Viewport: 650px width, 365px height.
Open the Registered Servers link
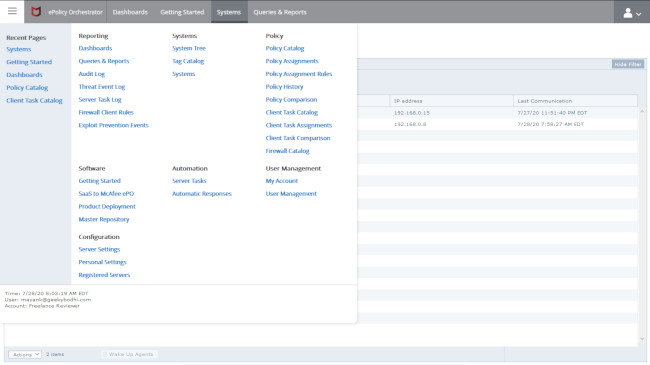pyautogui.click(x=104, y=275)
